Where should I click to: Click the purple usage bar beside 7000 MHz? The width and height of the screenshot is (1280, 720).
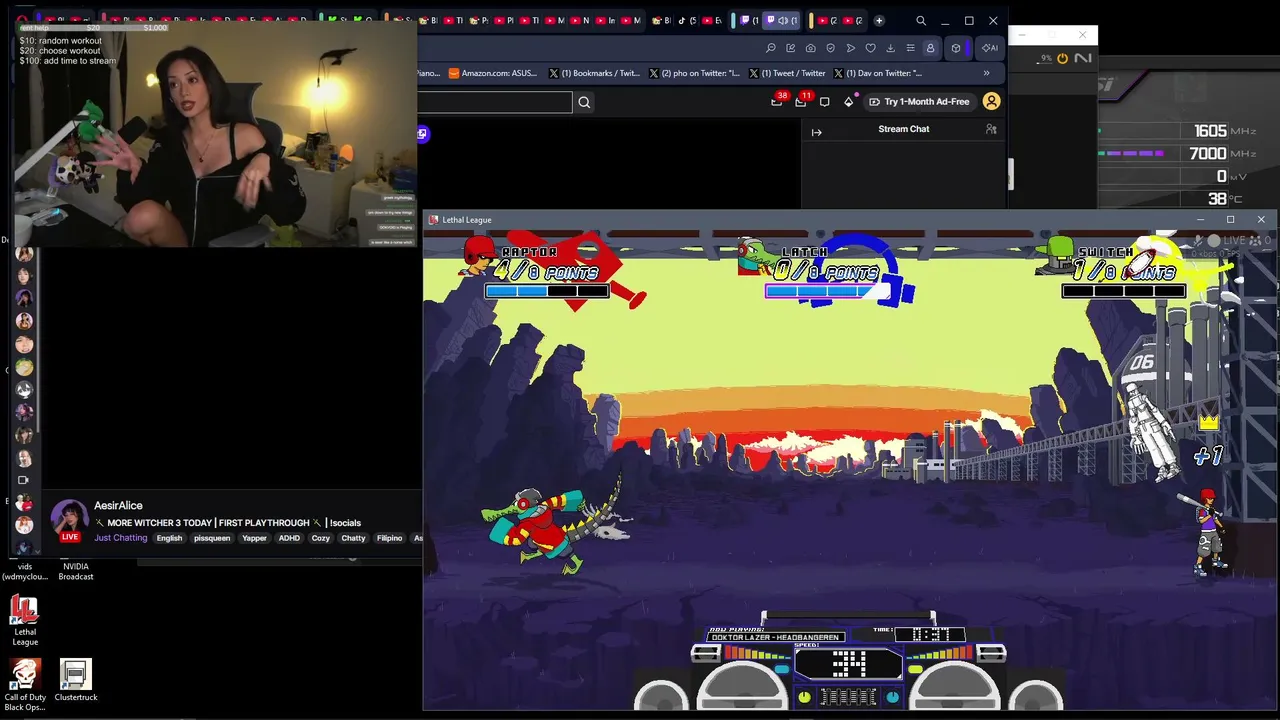(1131, 153)
